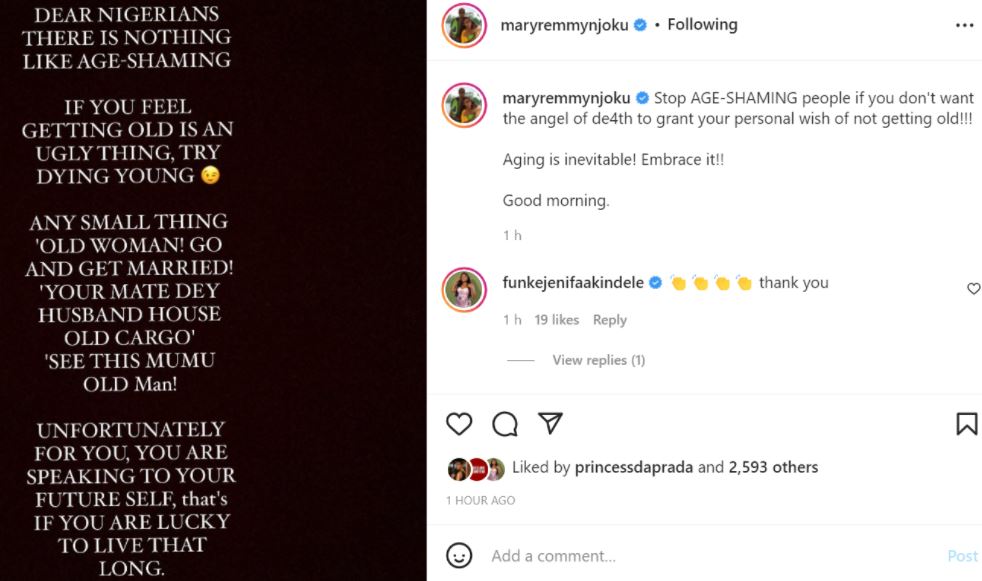This screenshot has height=581, width=982.
Task: Click the Post button
Action: point(962,556)
